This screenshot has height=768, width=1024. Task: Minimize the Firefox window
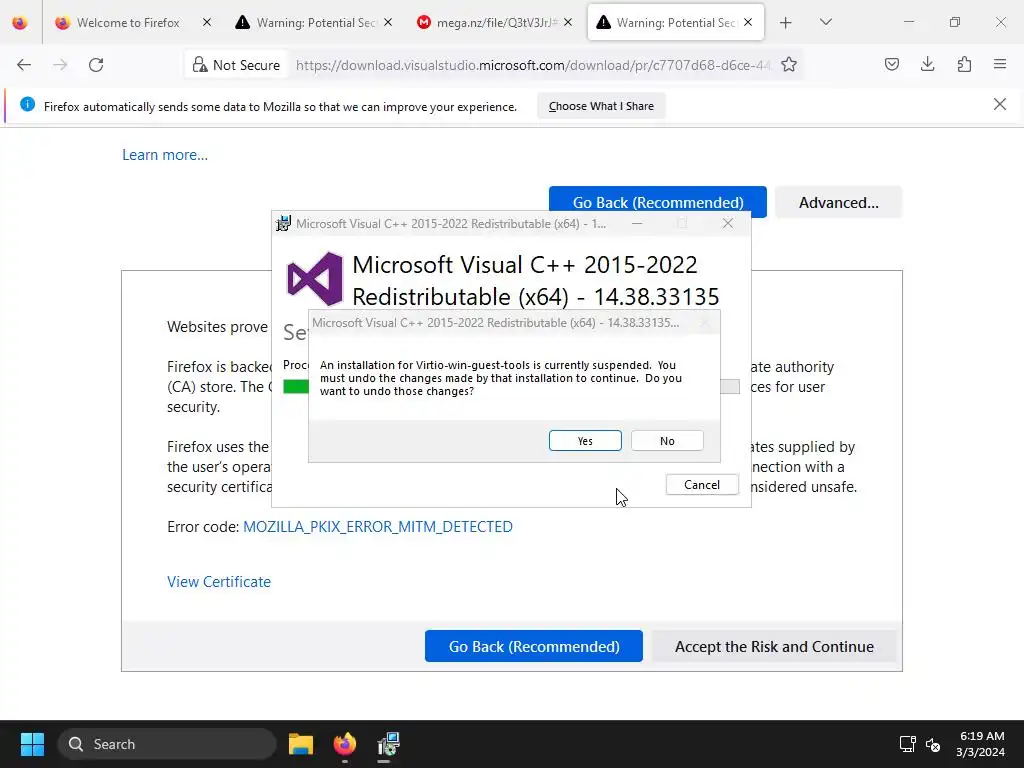click(908, 22)
